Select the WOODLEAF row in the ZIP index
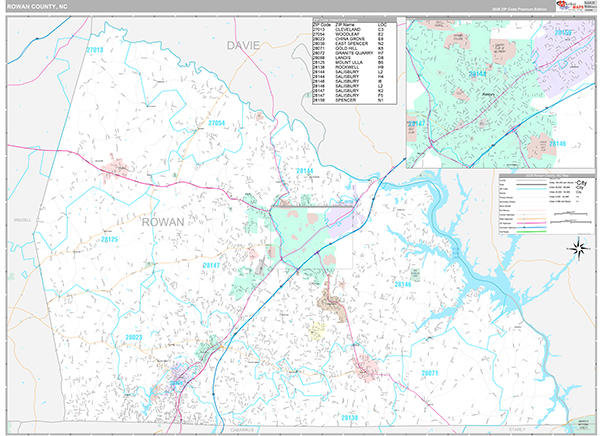 (x=354, y=34)
